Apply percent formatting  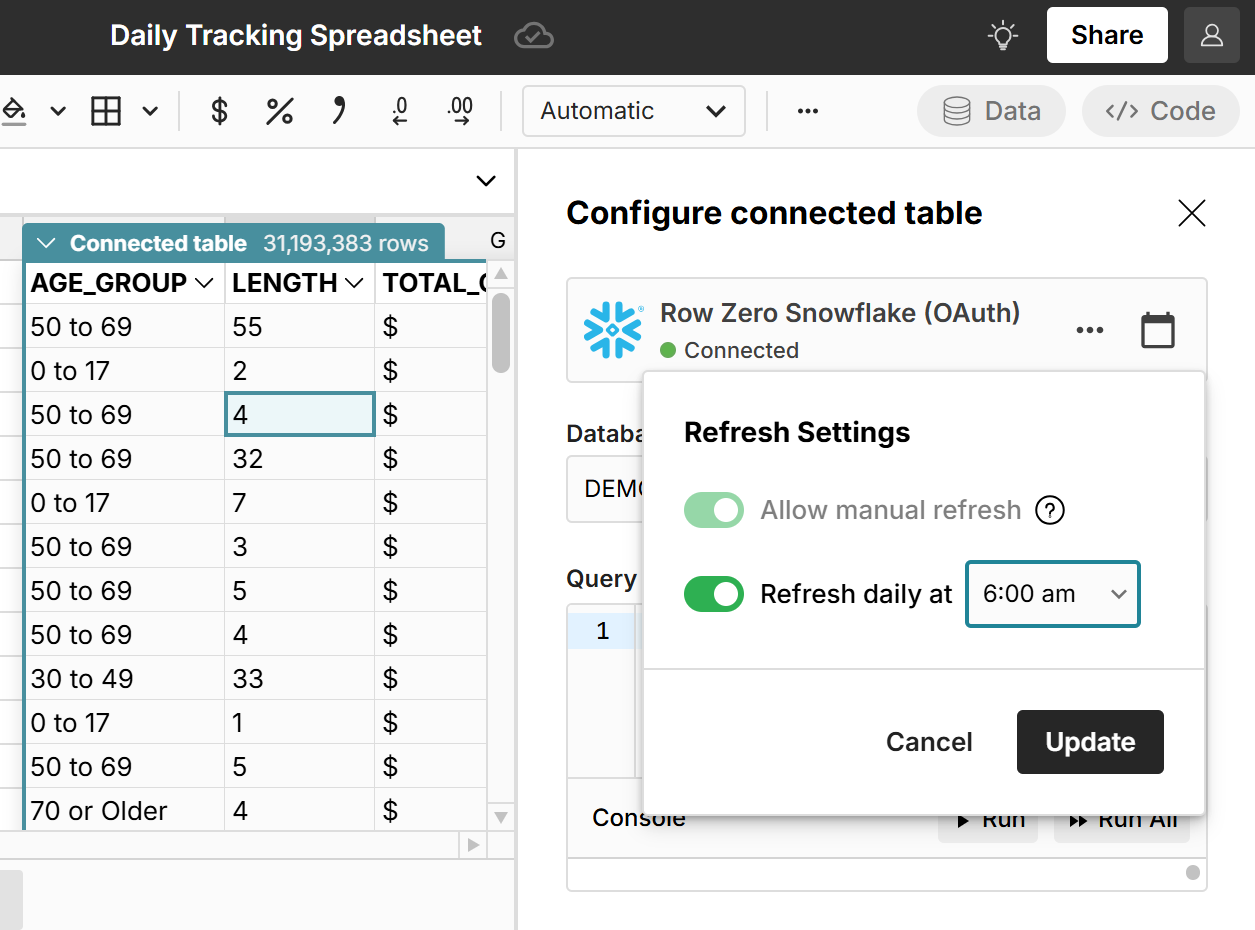pos(279,111)
